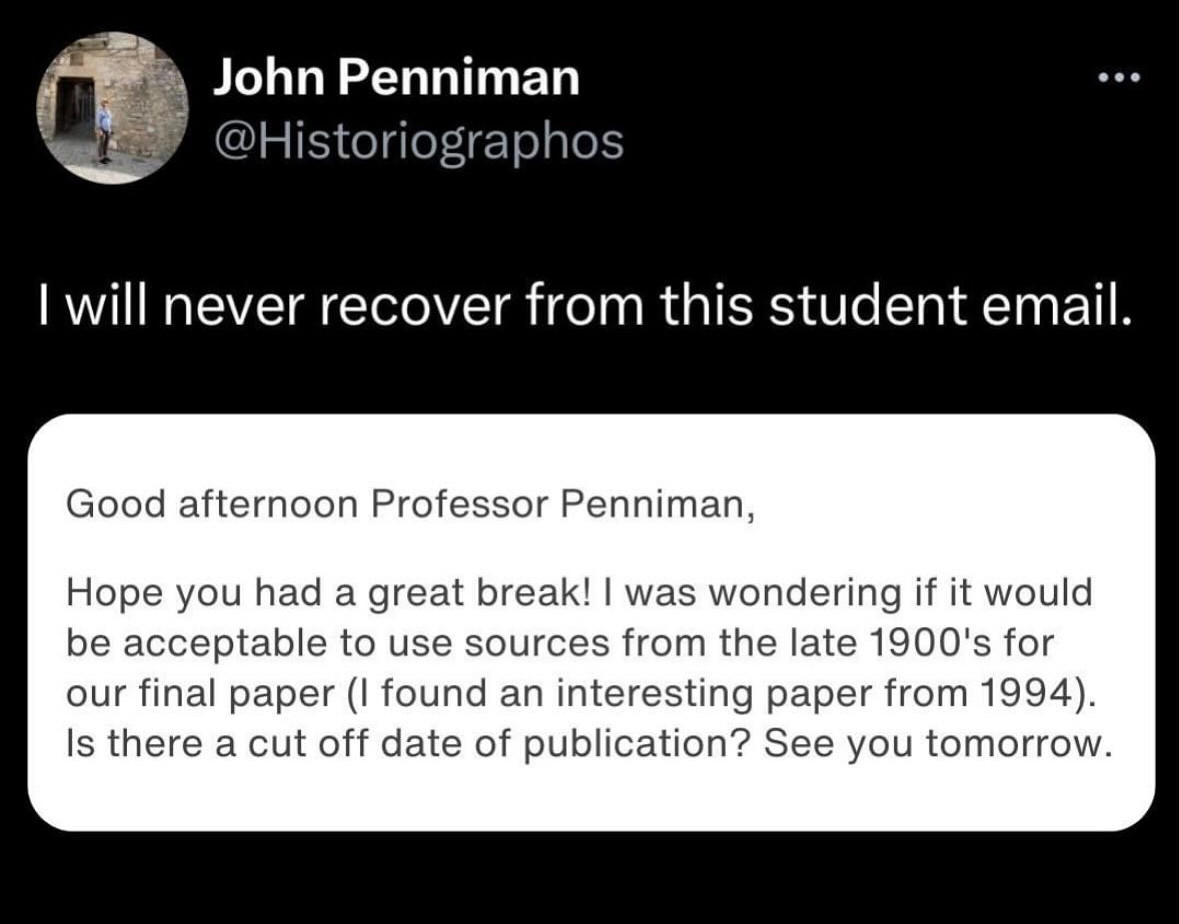Open the attached email screenshot image
The image size is (1179, 924).
point(591,623)
